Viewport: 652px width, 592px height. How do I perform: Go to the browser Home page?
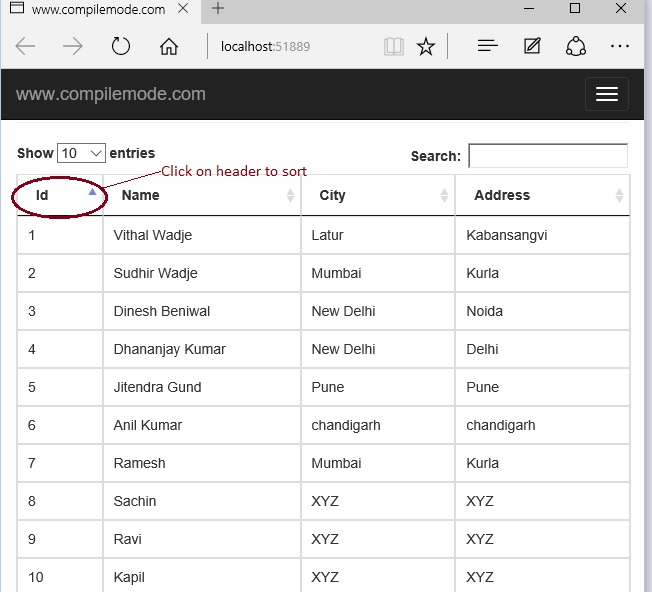click(x=169, y=46)
